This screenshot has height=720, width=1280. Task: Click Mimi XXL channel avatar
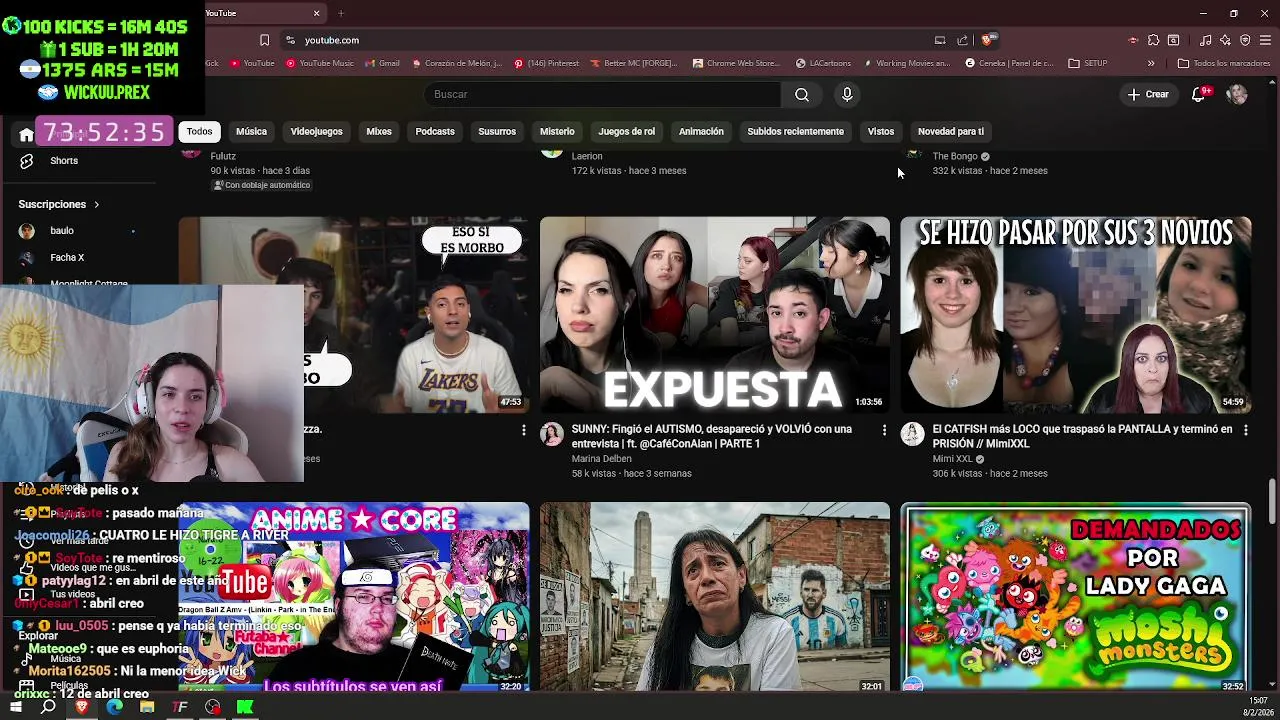tap(912, 434)
